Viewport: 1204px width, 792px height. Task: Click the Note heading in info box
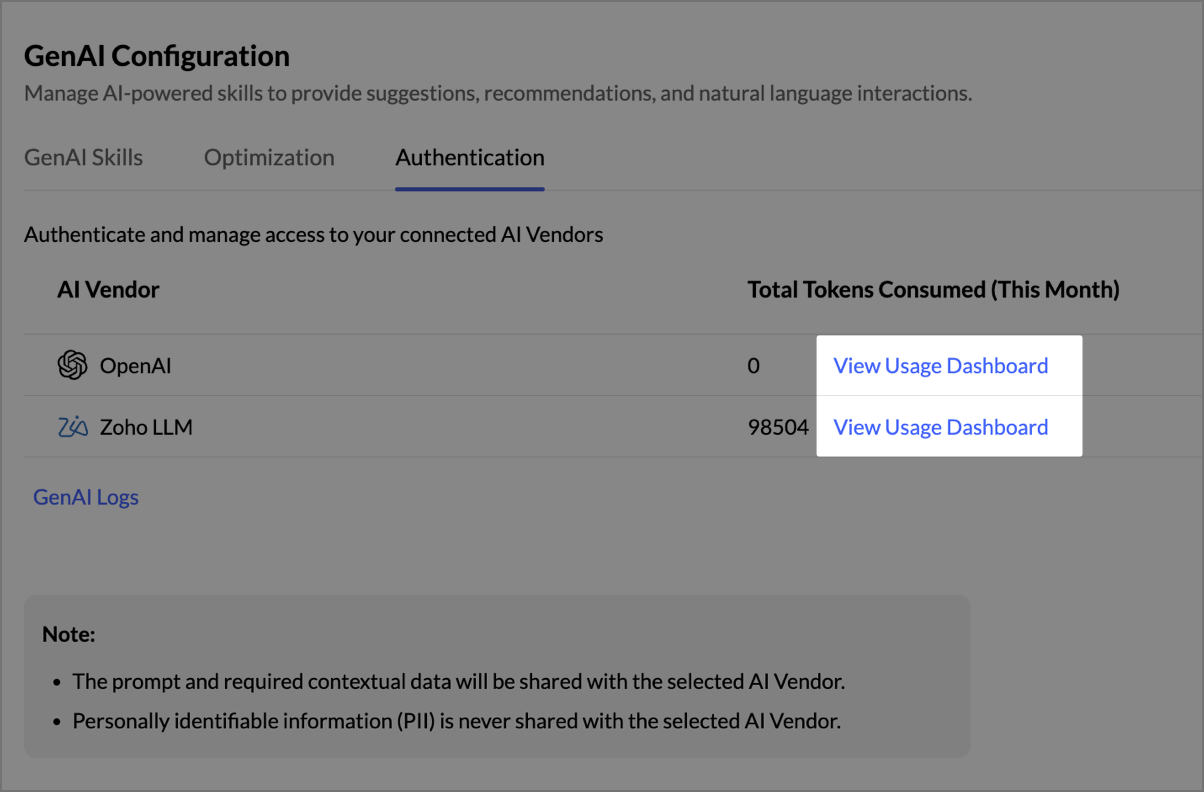68,634
